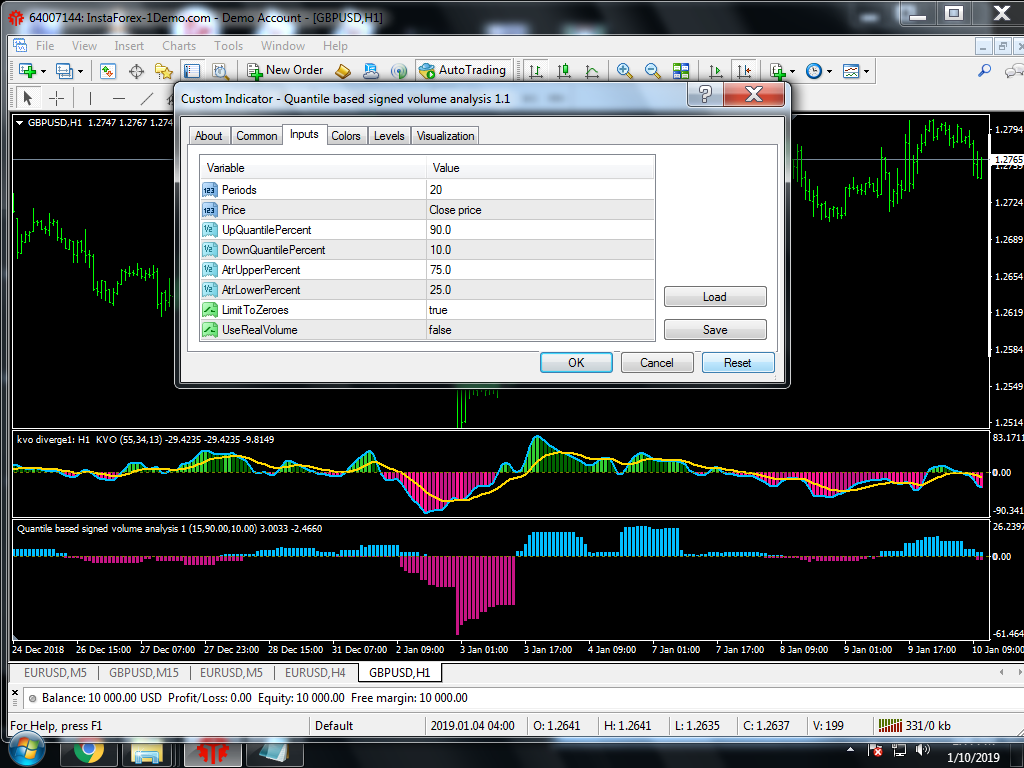This screenshot has width=1024, height=768.
Task: Toggle chart Auto Scroll
Action: click(x=716, y=71)
